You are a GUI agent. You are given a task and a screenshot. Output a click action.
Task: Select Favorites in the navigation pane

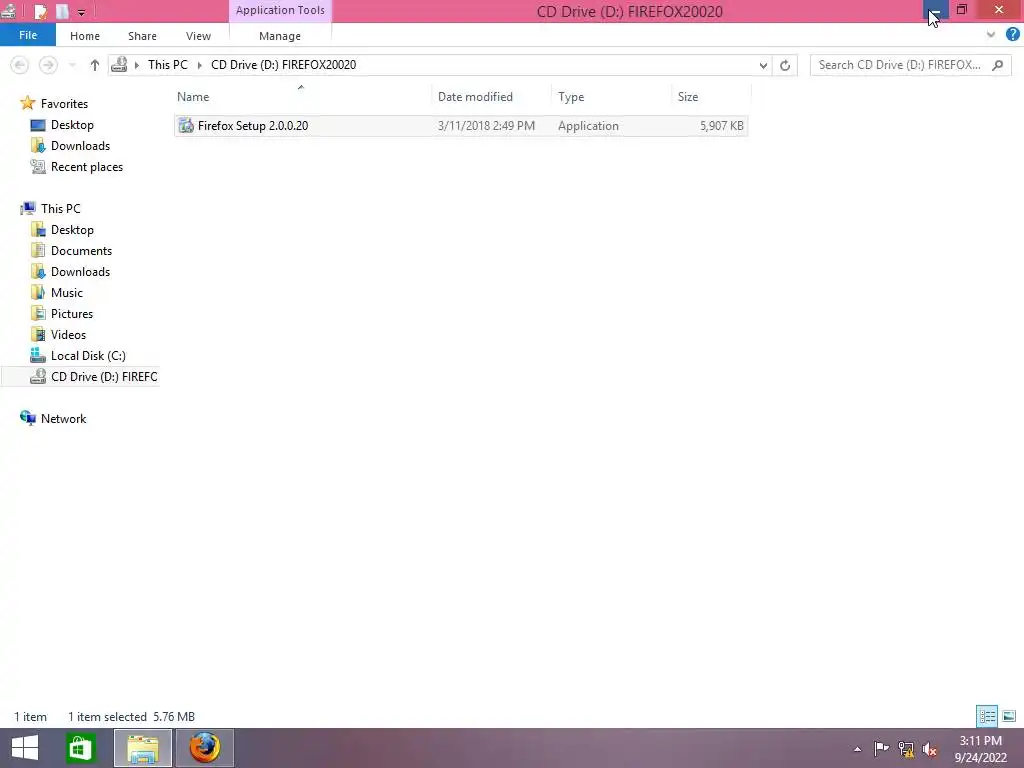point(64,104)
